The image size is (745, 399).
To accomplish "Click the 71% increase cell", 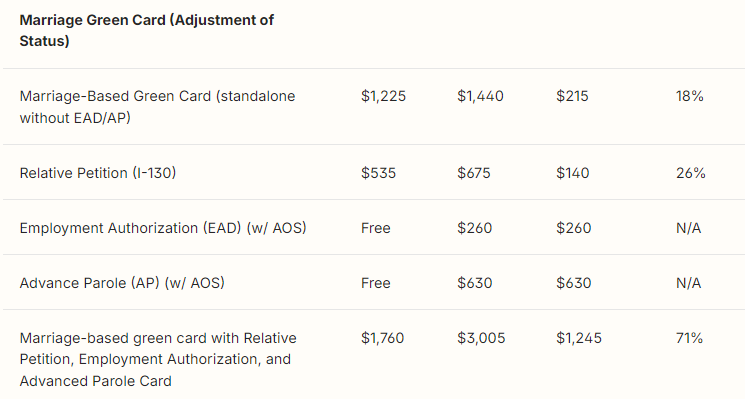I will [689, 338].
